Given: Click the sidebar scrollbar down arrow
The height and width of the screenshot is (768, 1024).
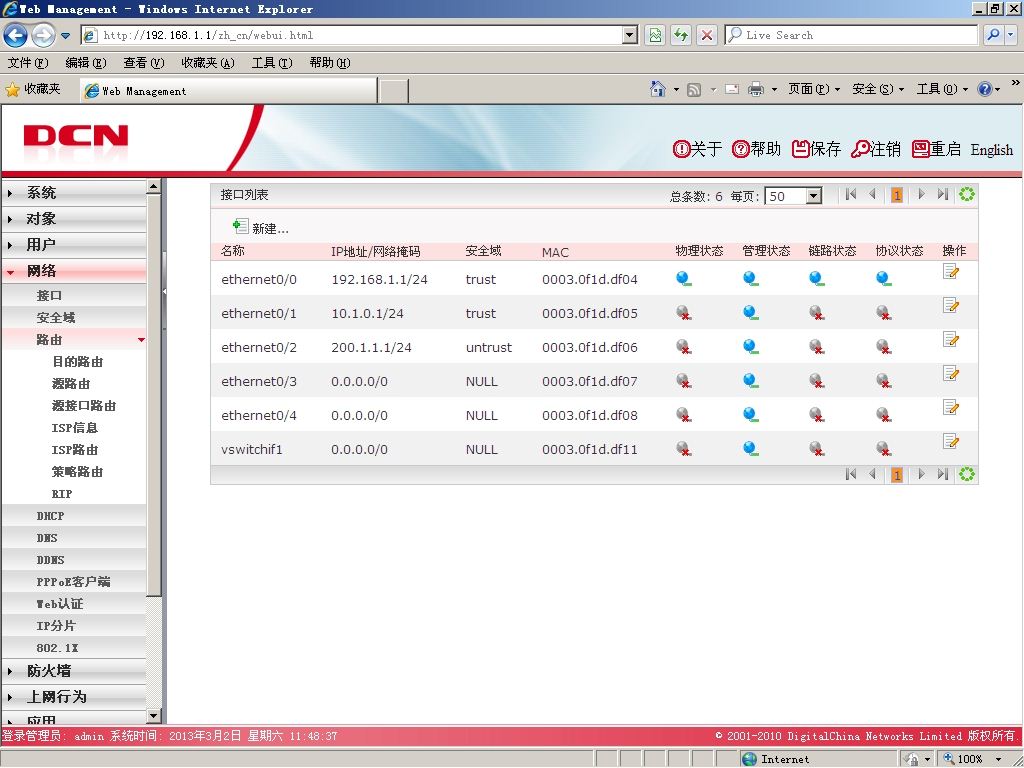Looking at the screenshot, I should click(x=153, y=716).
